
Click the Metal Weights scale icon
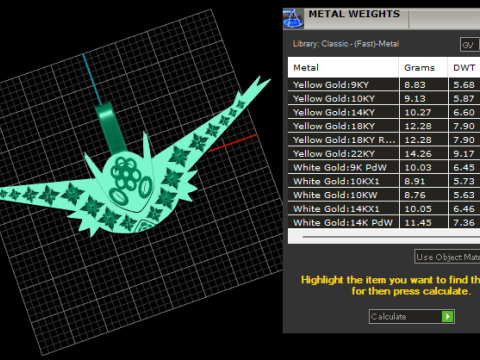coord(293,19)
